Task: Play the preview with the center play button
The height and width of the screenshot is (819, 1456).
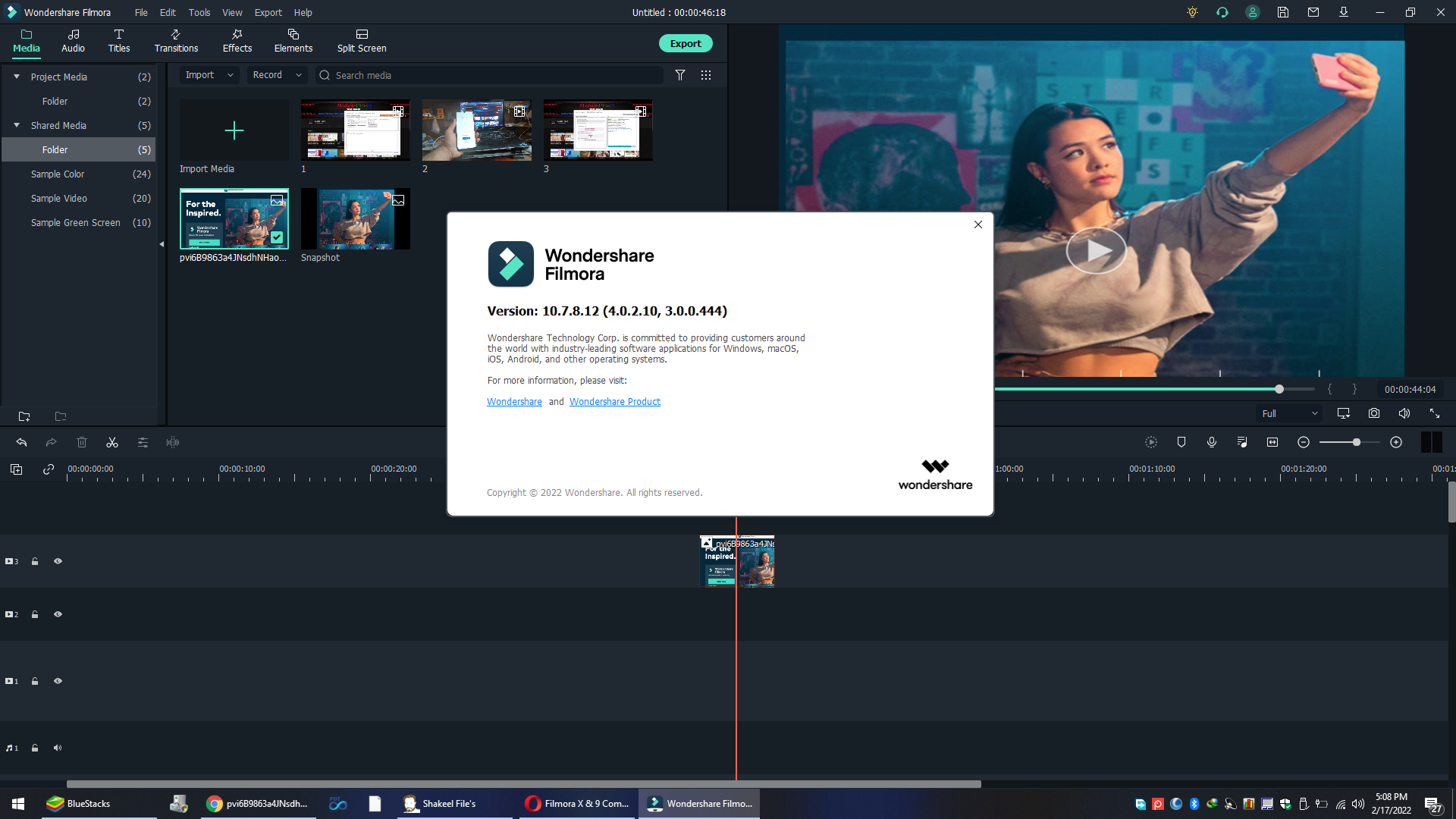Action: [x=1096, y=250]
